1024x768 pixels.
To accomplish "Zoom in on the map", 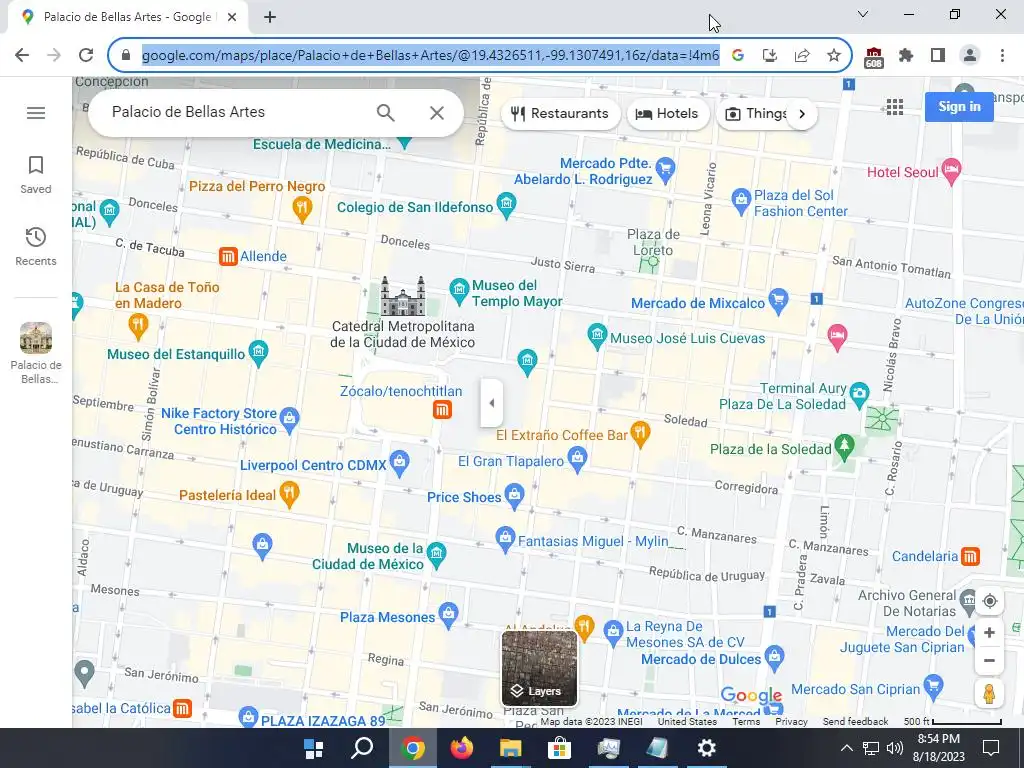I will [x=989, y=633].
